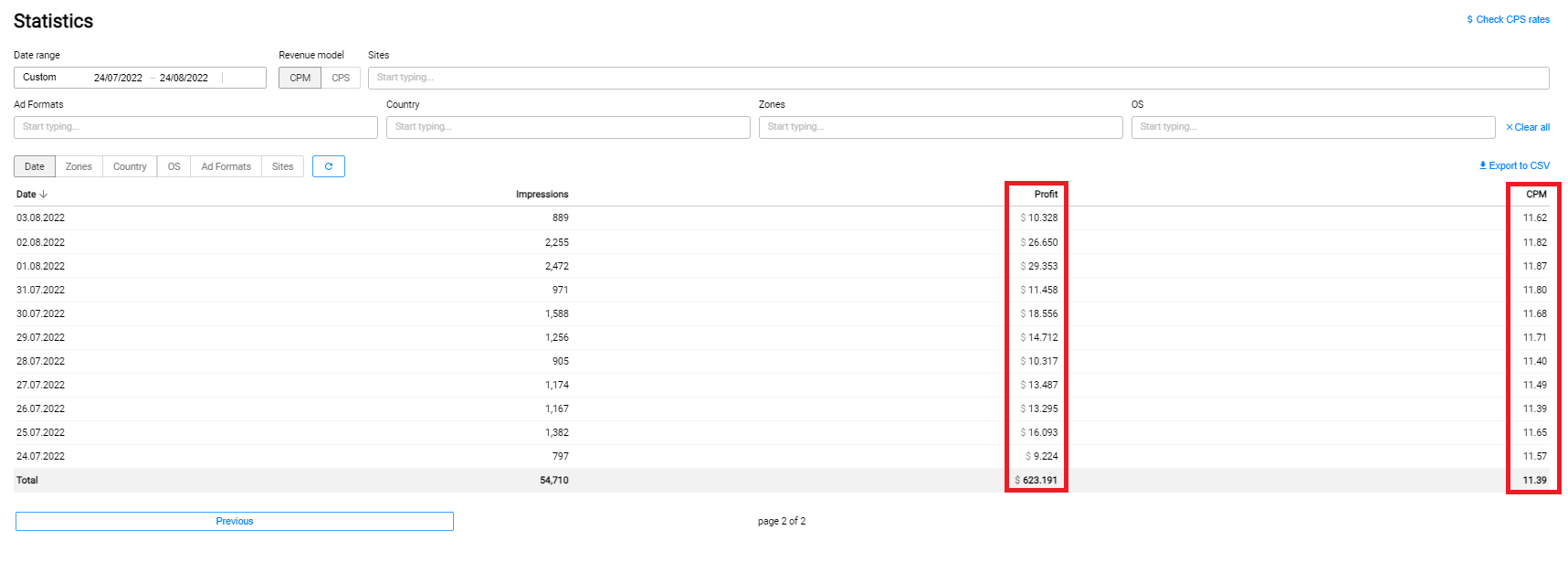Go to the Previous page
Screen dimensions: 1568x562
click(234, 521)
